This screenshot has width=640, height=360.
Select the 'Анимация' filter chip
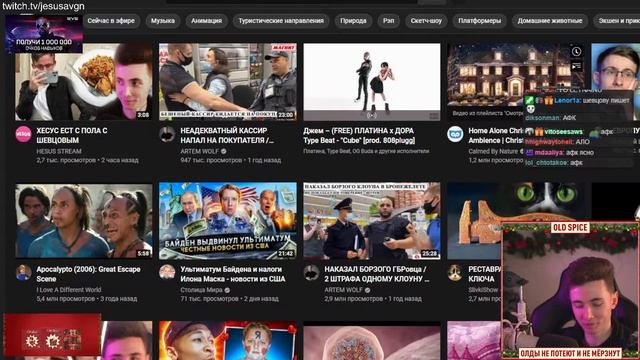pos(207,21)
